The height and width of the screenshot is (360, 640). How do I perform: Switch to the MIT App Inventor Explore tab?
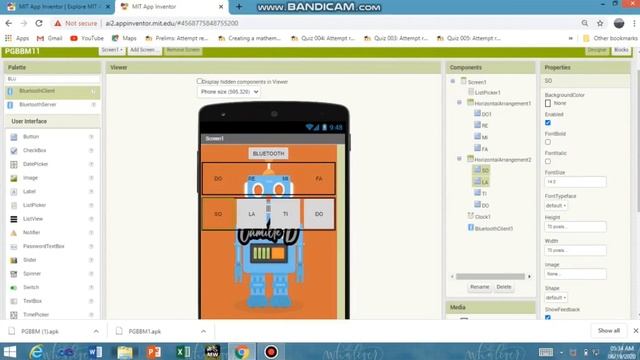(x=56, y=7)
